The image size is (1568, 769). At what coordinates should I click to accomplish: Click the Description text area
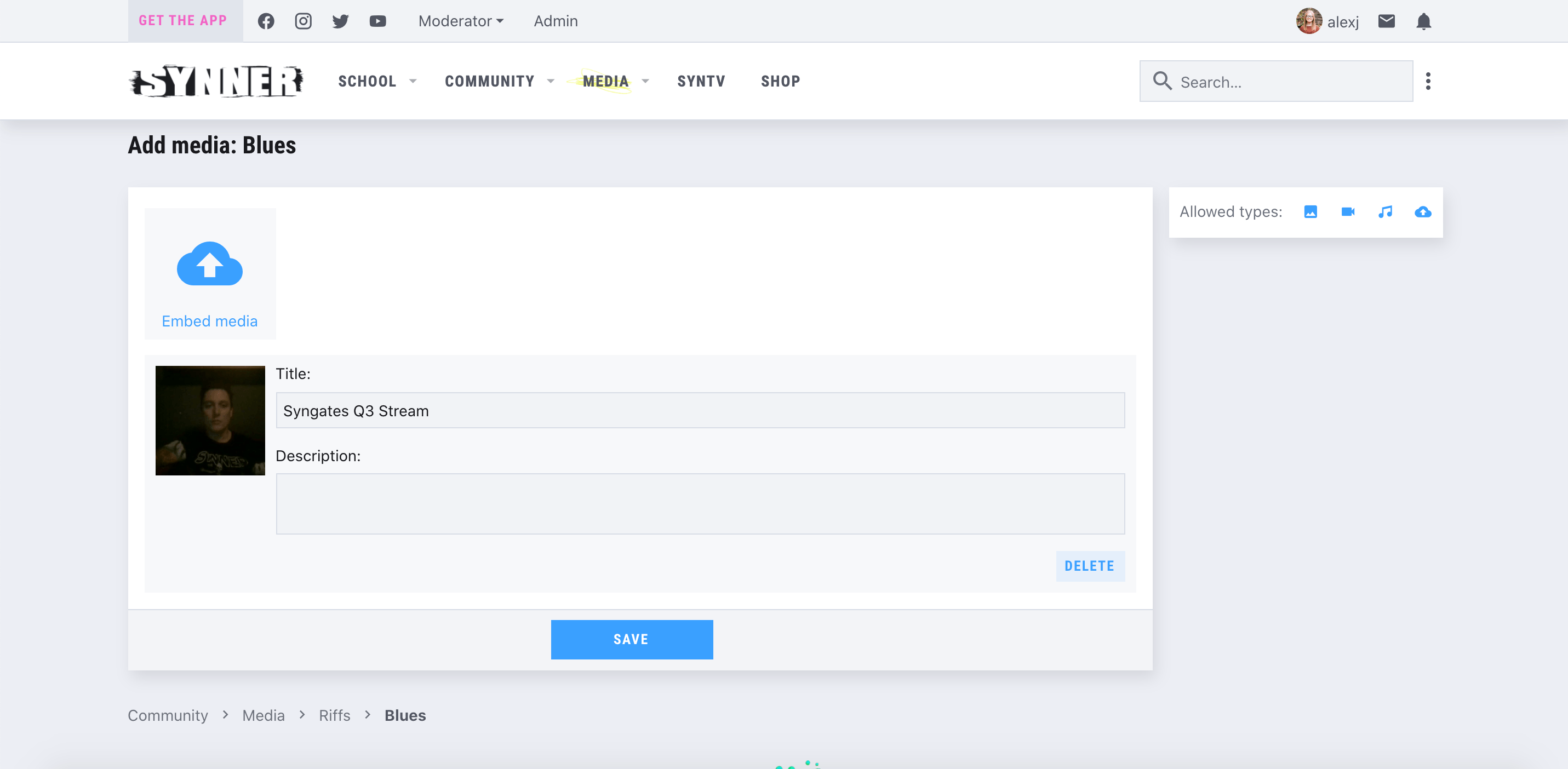click(x=700, y=504)
